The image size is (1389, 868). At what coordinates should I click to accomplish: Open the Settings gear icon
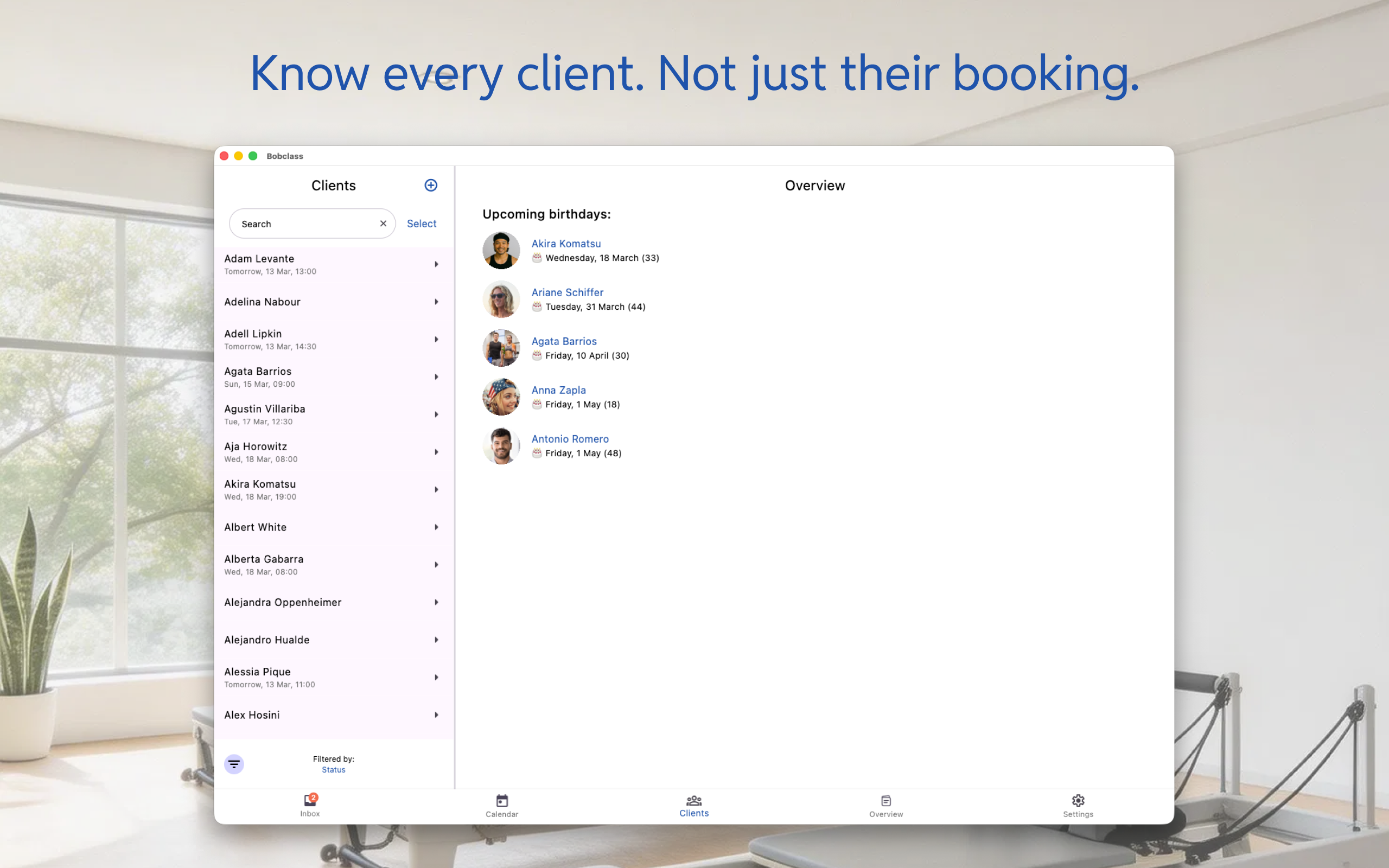pos(1078,800)
